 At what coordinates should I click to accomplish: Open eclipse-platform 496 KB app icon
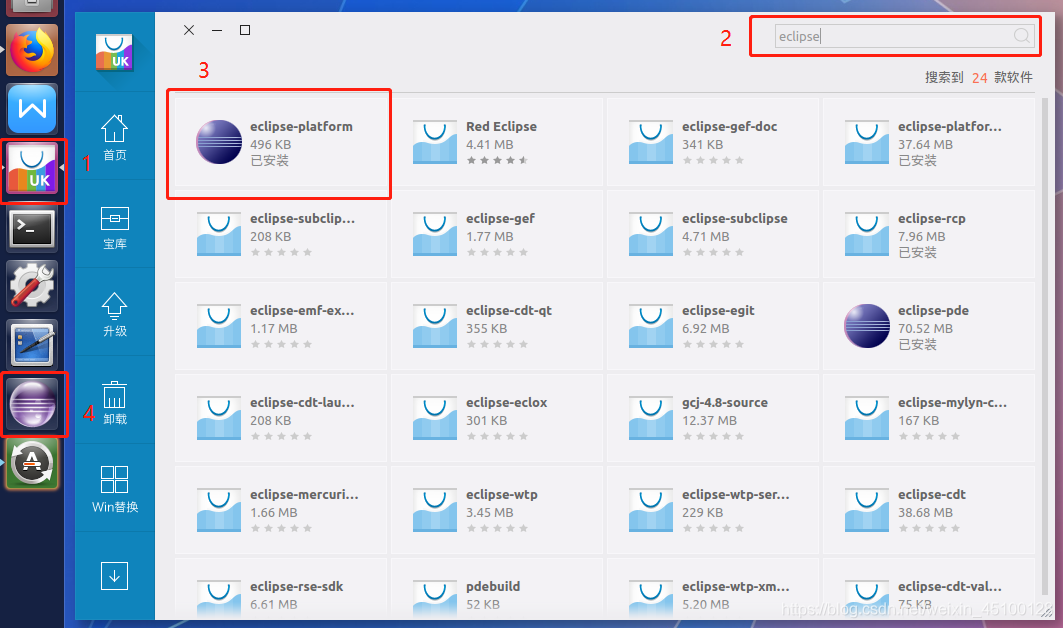(x=219, y=142)
